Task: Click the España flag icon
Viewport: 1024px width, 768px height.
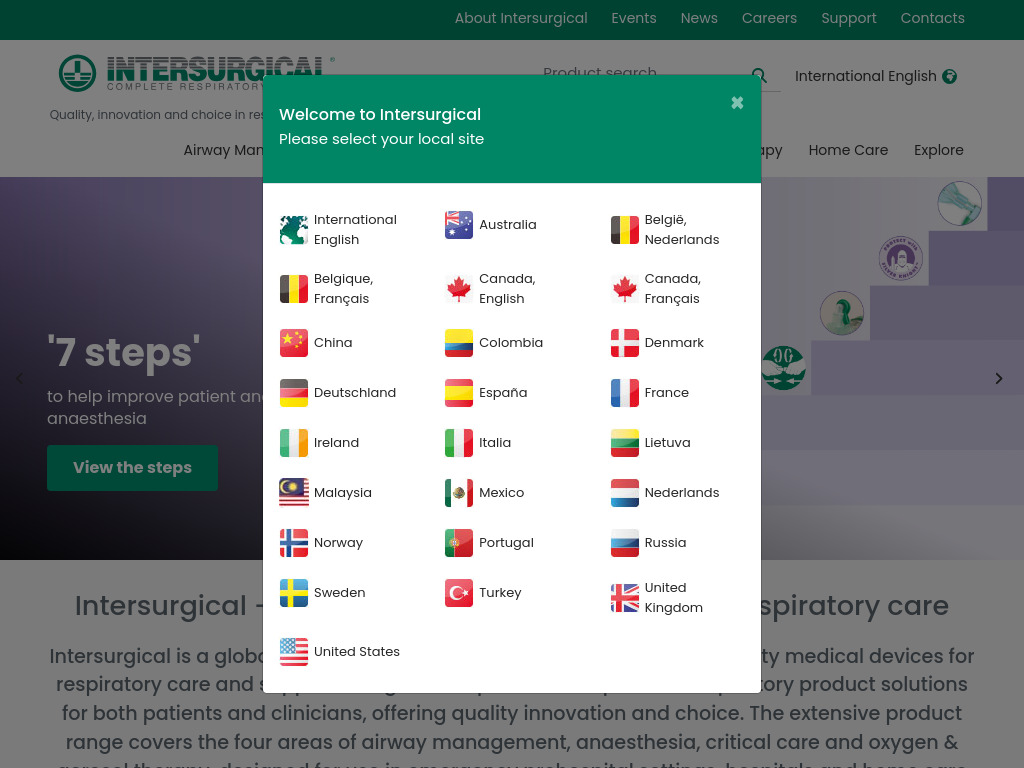Action: (459, 392)
